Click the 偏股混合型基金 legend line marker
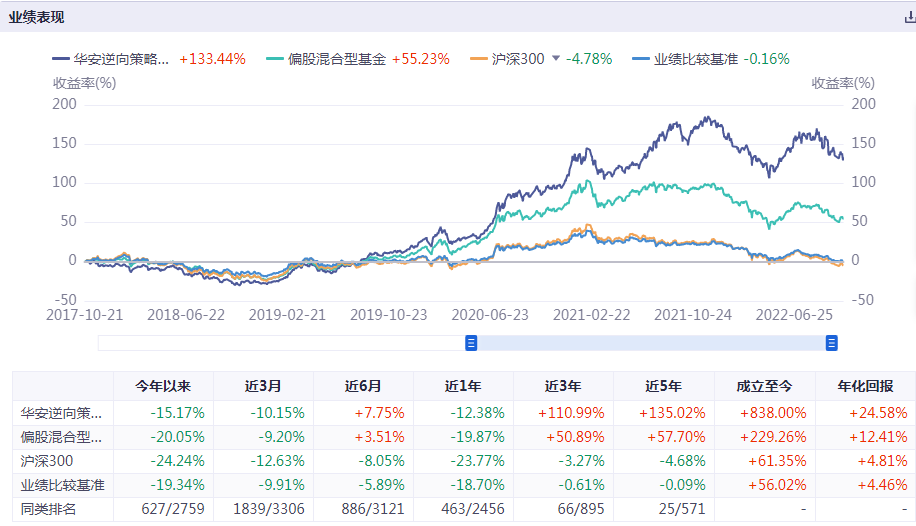 pos(275,59)
